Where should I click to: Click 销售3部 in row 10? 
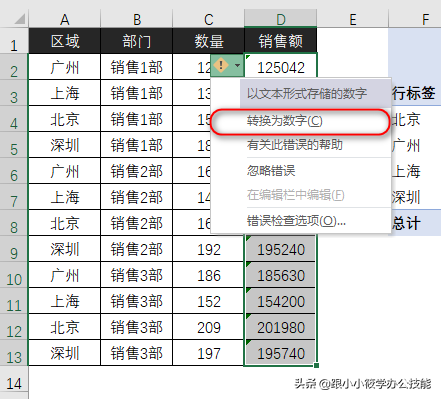coord(137,275)
